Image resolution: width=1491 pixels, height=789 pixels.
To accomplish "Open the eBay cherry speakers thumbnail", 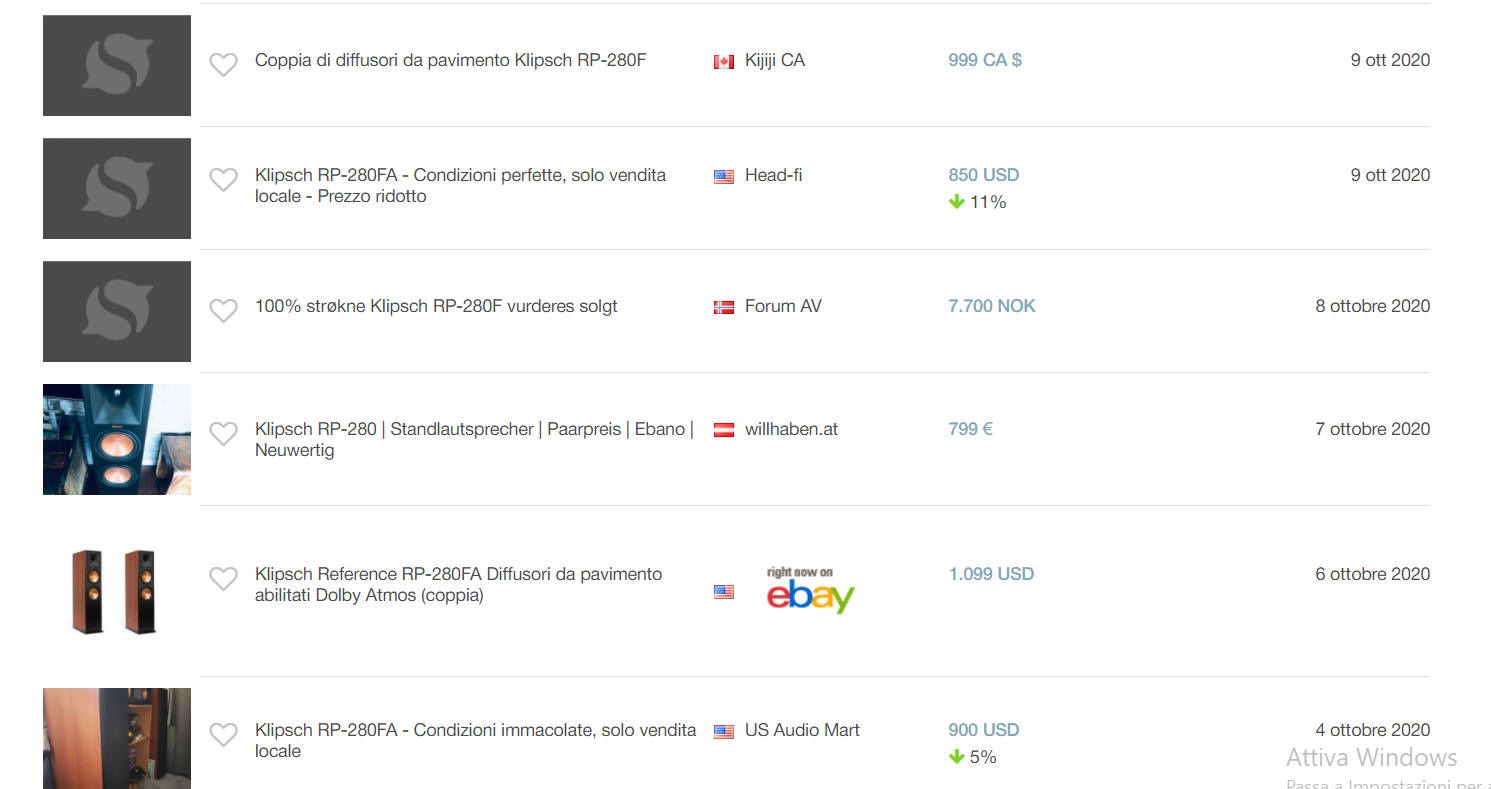I will (x=114, y=590).
